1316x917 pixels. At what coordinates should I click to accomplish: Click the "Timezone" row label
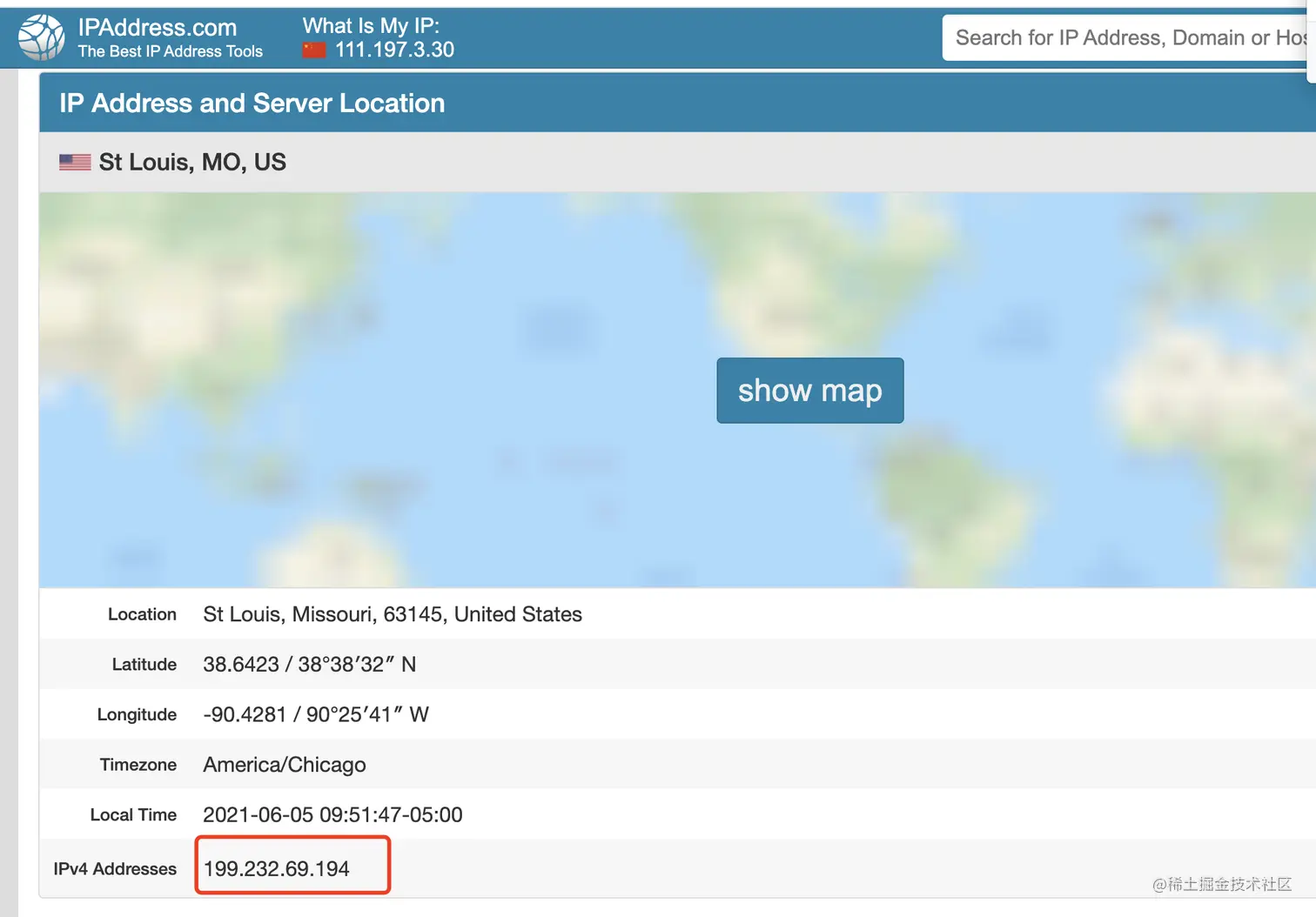point(138,765)
